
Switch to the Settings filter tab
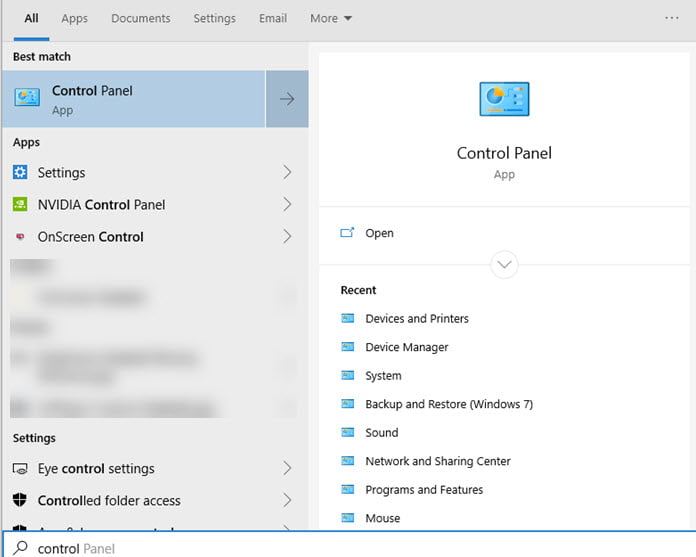click(214, 18)
